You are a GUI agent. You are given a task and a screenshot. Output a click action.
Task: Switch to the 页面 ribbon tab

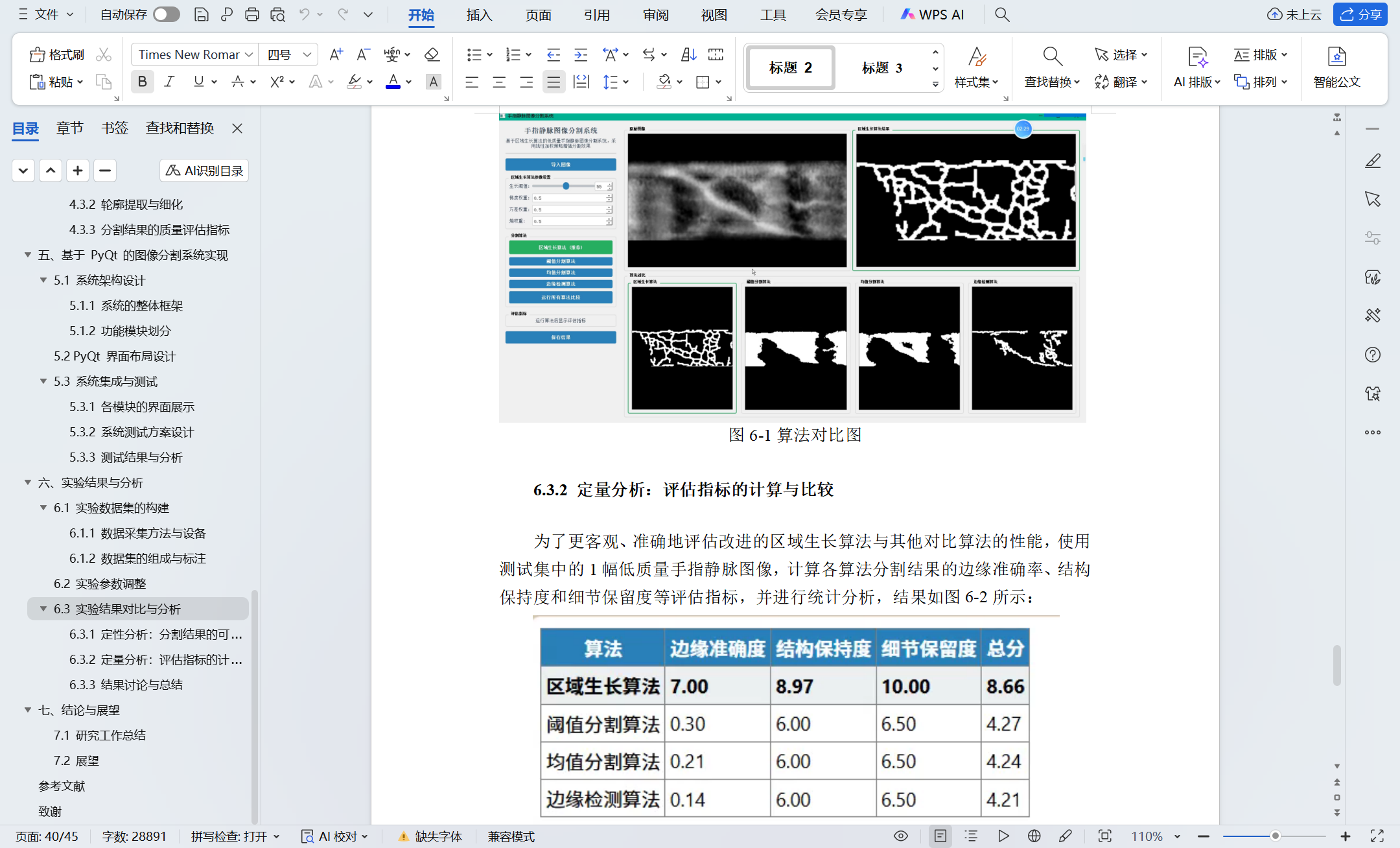coord(538,14)
